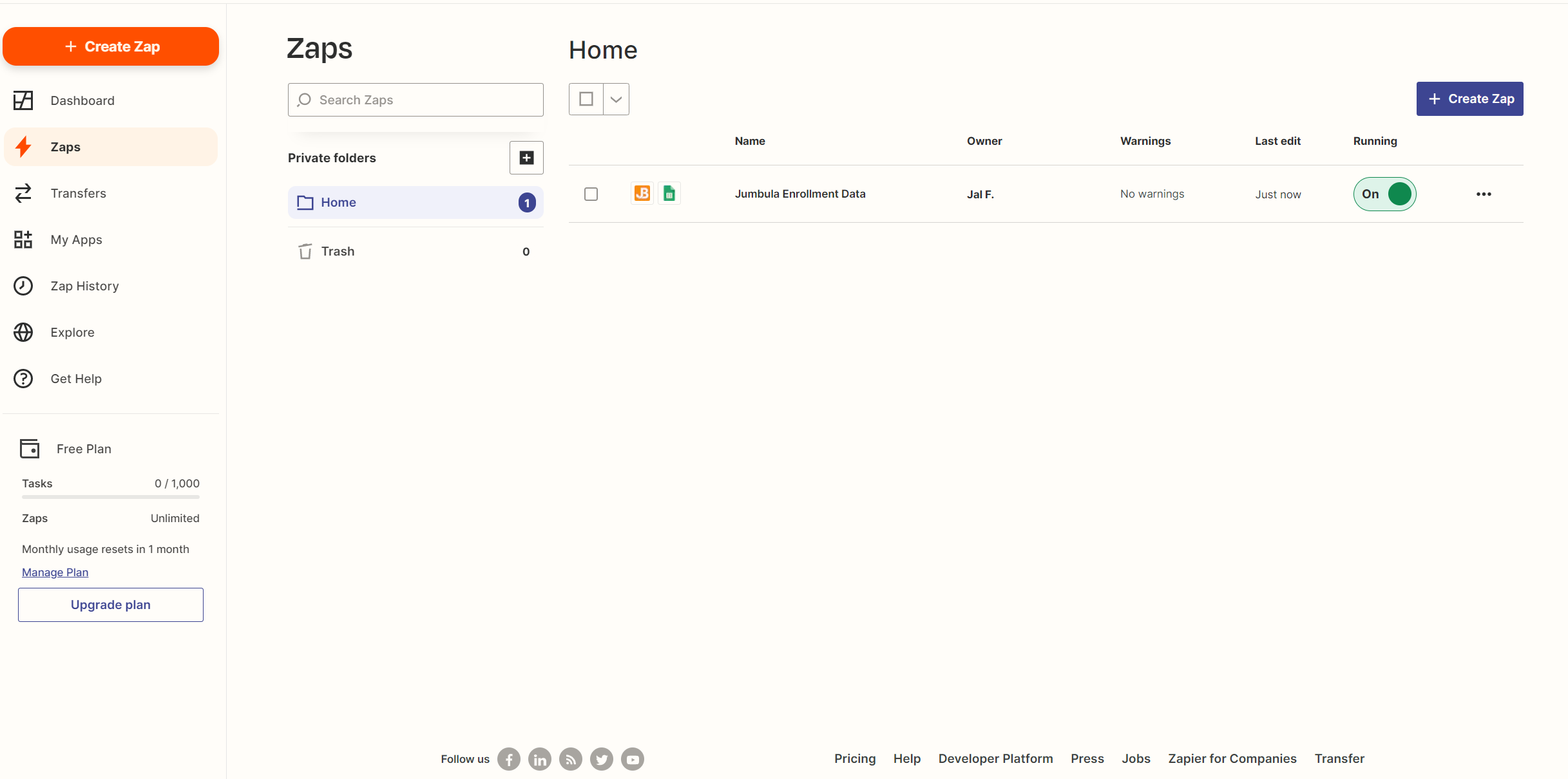Click the owner name Jal F.
The height and width of the screenshot is (779, 1568).
pyautogui.click(x=980, y=194)
